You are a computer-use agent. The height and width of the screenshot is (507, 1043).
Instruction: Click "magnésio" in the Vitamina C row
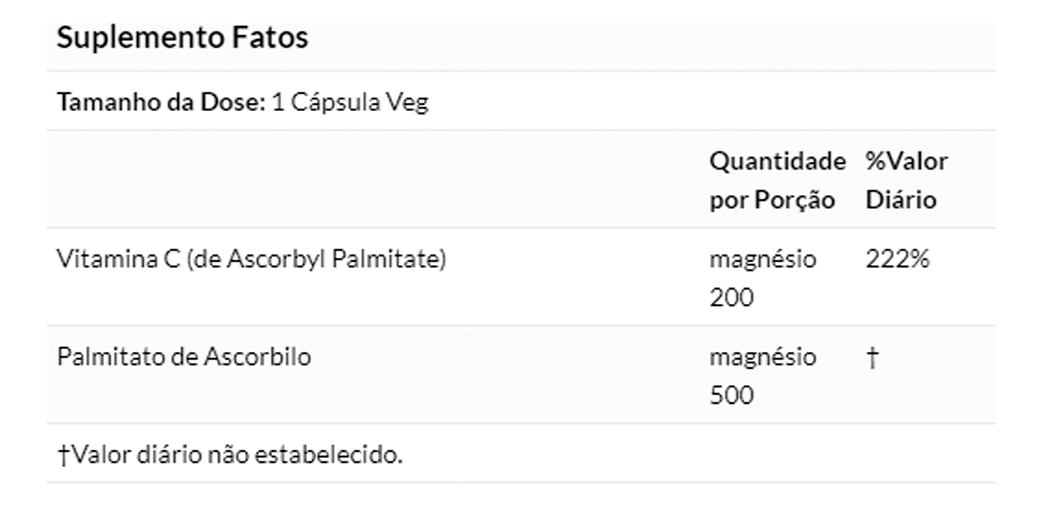762,259
